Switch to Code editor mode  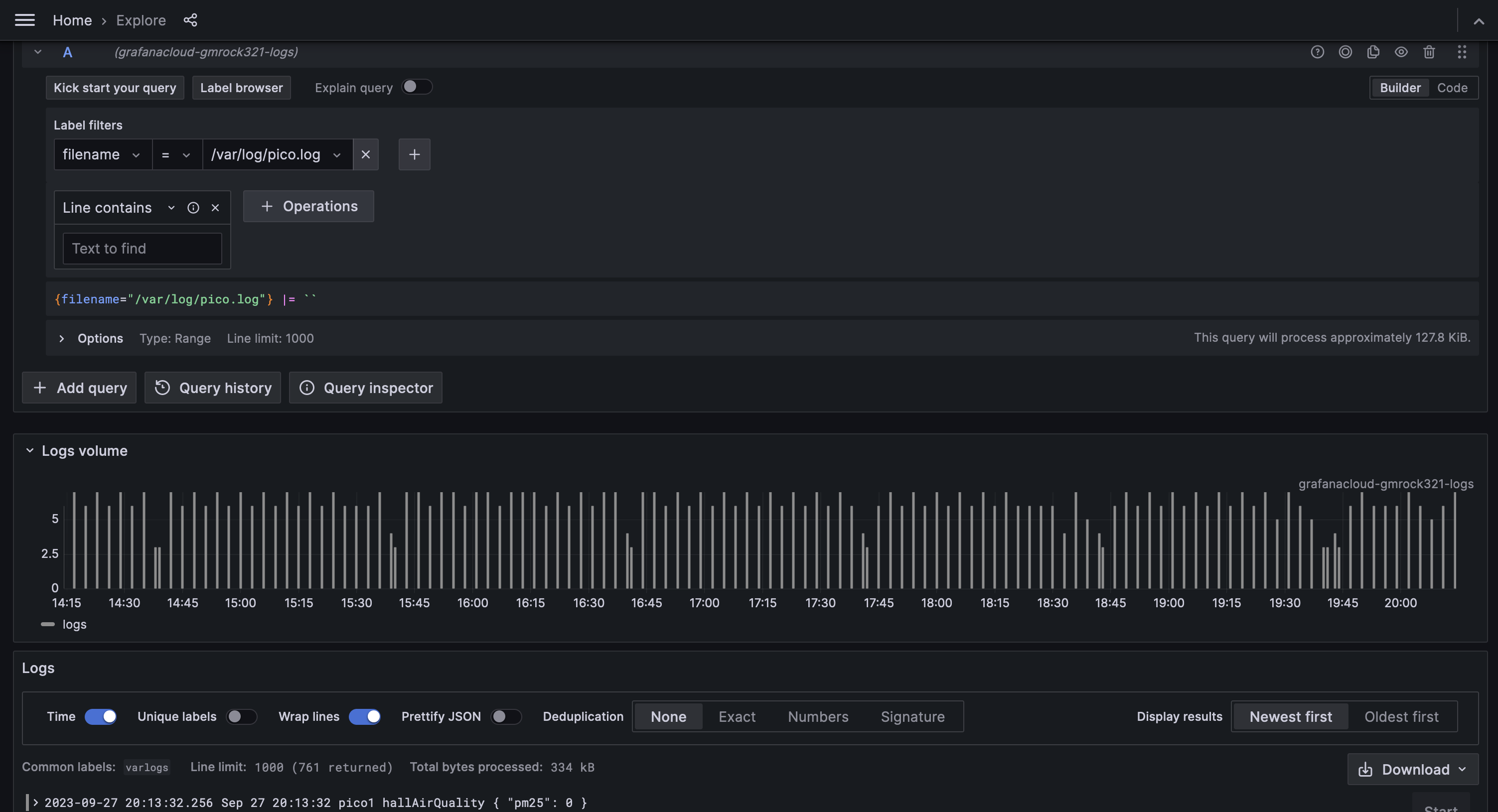[x=1452, y=88]
